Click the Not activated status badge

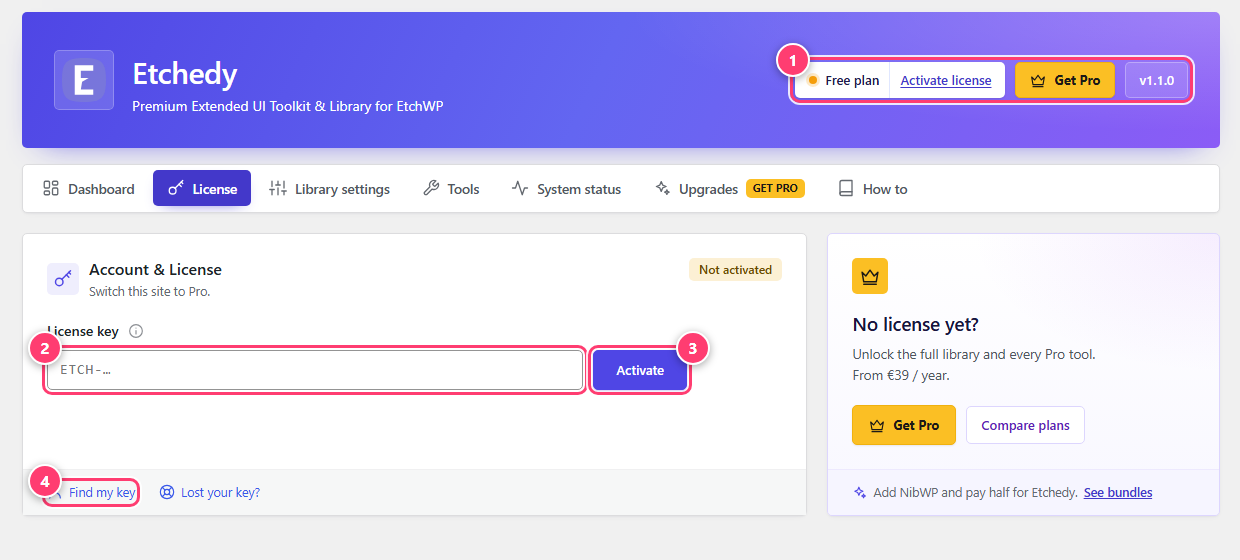coord(735,270)
